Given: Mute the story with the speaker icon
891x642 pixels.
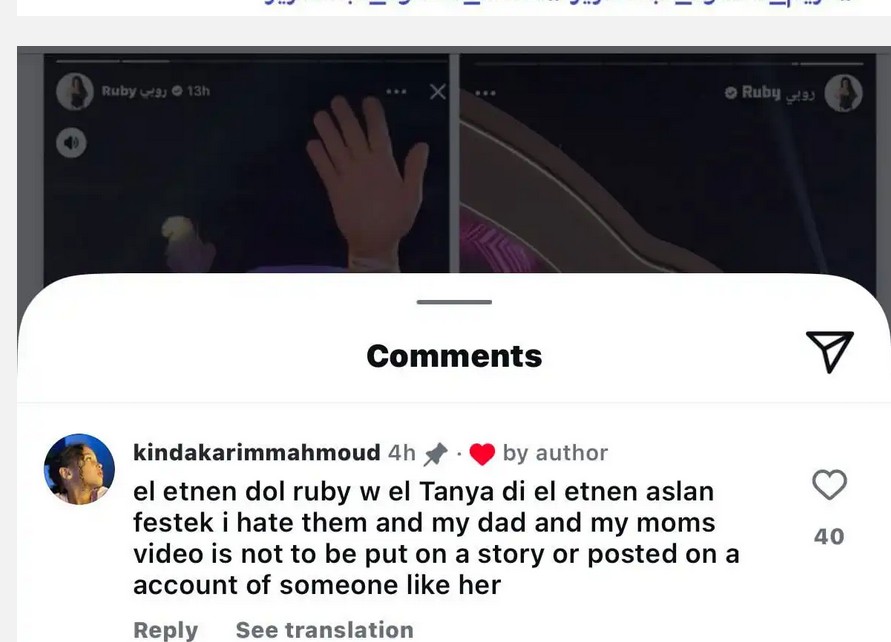Looking at the screenshot, I should pyautogui.click(x=72, y=143).
